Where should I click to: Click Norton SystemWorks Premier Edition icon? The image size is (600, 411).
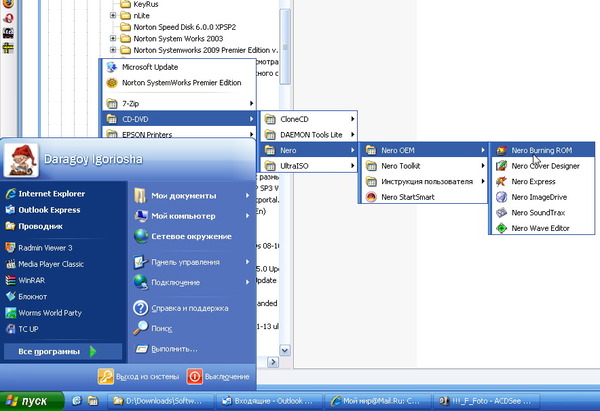pos(112,83)
